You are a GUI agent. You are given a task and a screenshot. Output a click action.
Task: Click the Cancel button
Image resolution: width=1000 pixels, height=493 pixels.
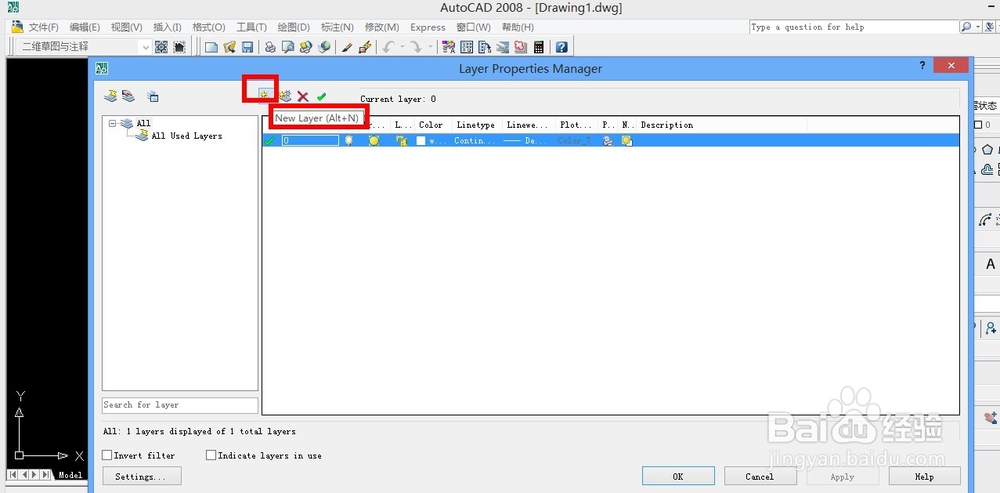pyautogui.click(x=760, y=476)
